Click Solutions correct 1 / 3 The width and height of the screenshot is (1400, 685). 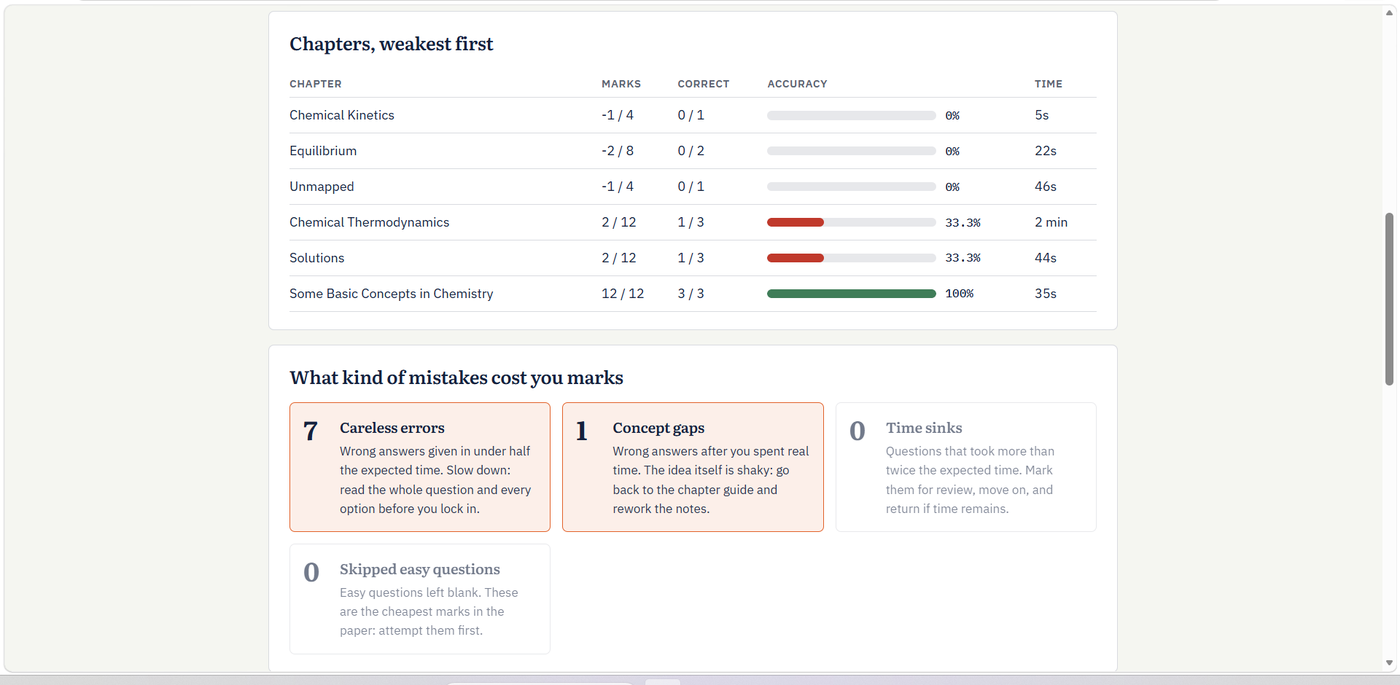(691, 258)
